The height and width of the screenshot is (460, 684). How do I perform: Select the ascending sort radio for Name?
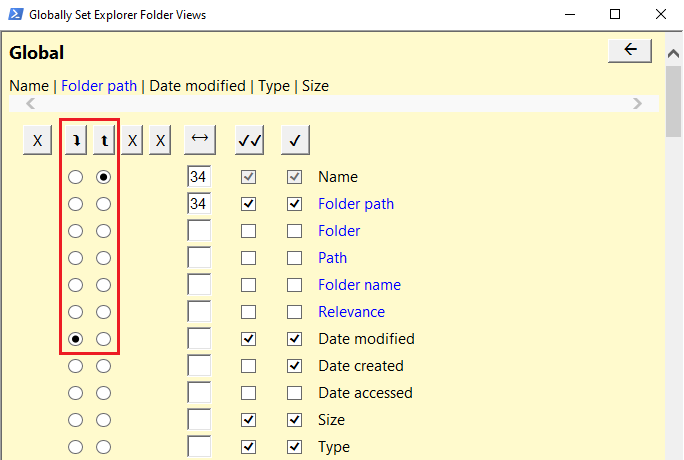(75, 177)
